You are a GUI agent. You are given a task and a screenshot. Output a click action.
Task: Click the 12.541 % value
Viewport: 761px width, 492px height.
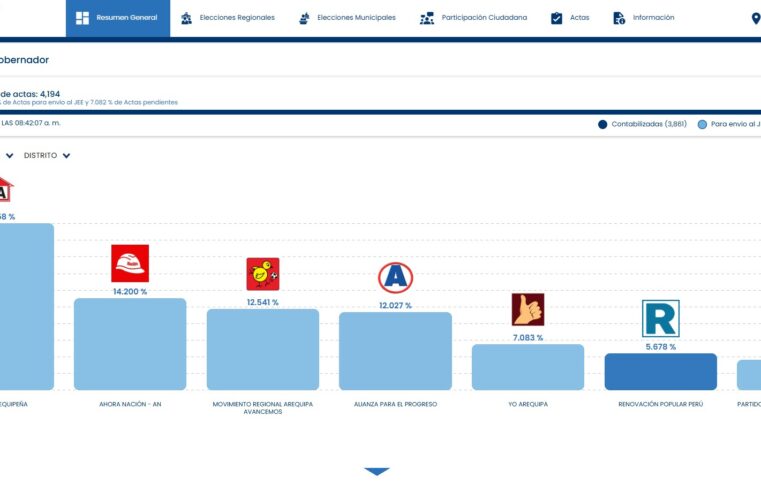coord(263,302)
